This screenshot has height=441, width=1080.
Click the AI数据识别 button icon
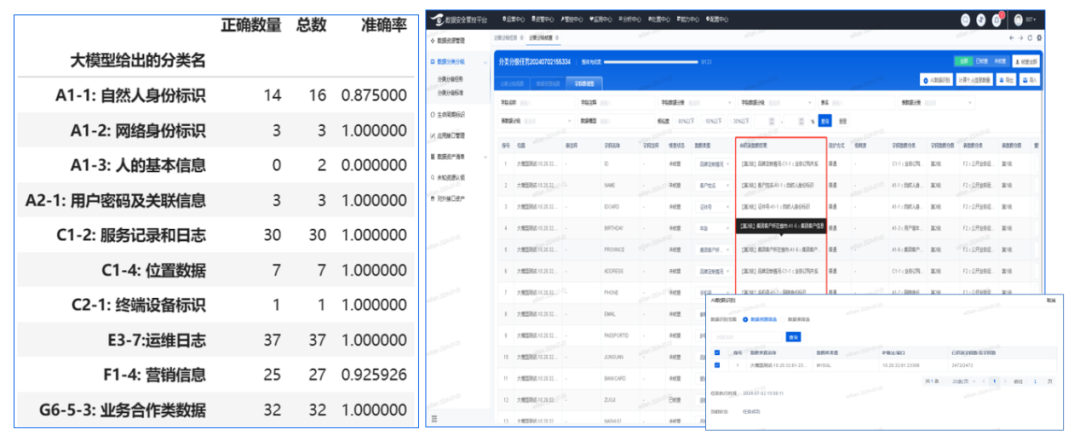click(x=926, y=81)
